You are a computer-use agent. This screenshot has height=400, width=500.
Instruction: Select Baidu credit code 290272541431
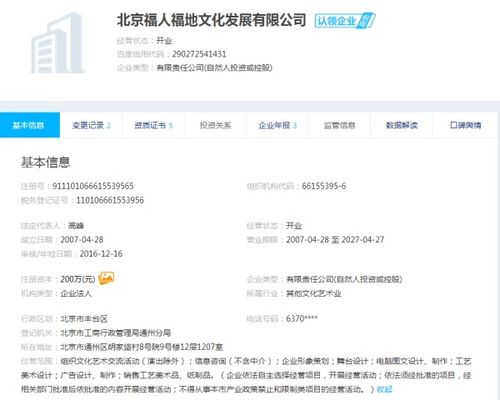199,54
